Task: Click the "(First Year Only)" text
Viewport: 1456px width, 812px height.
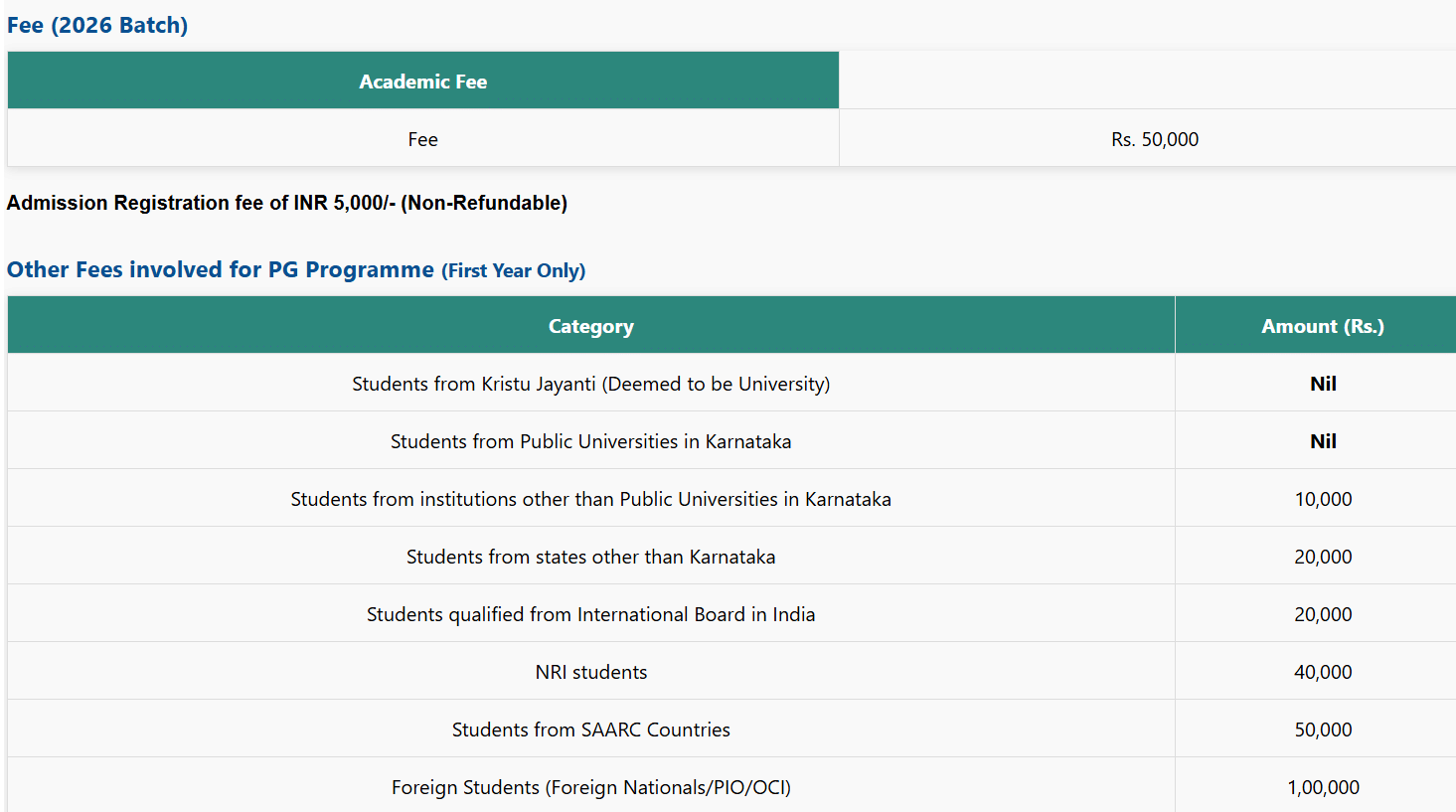Action: 514,270
